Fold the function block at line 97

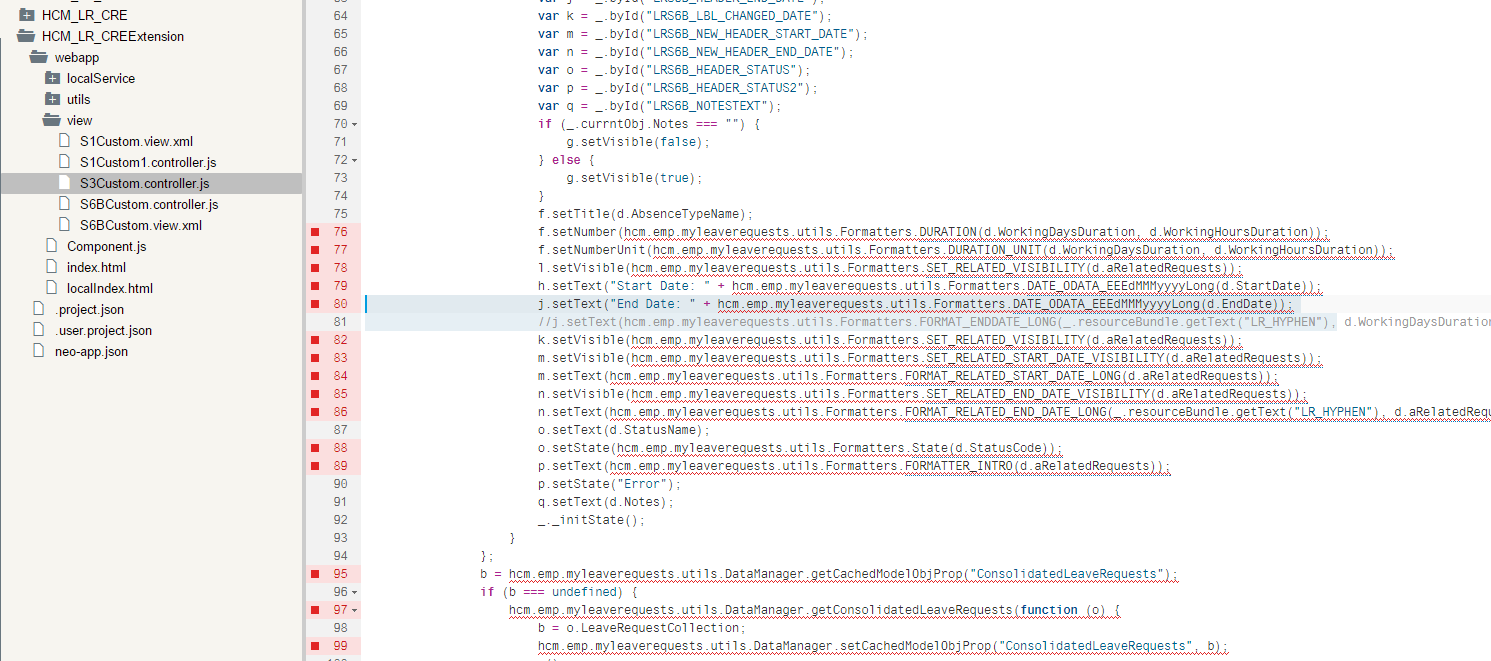coord(355,610)
